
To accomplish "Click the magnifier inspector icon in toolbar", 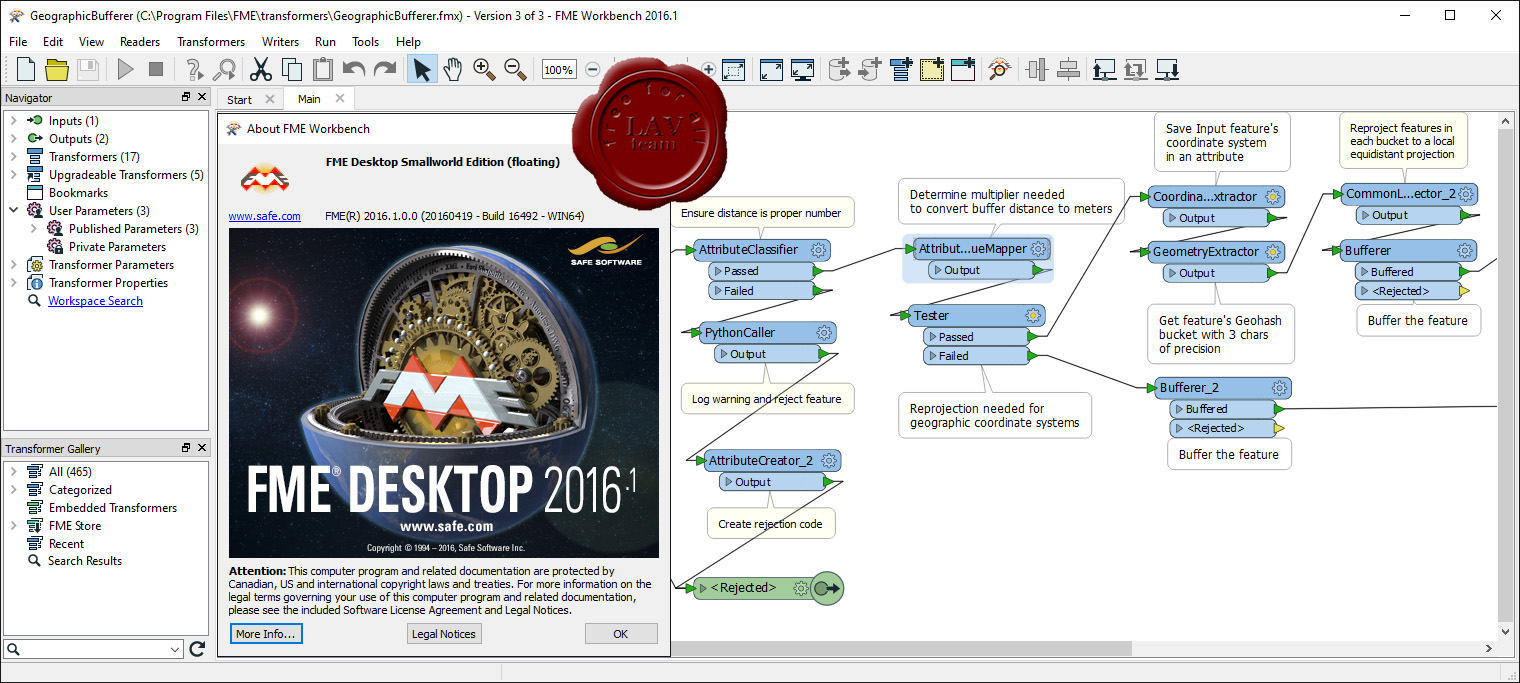I will coord(999,69).
